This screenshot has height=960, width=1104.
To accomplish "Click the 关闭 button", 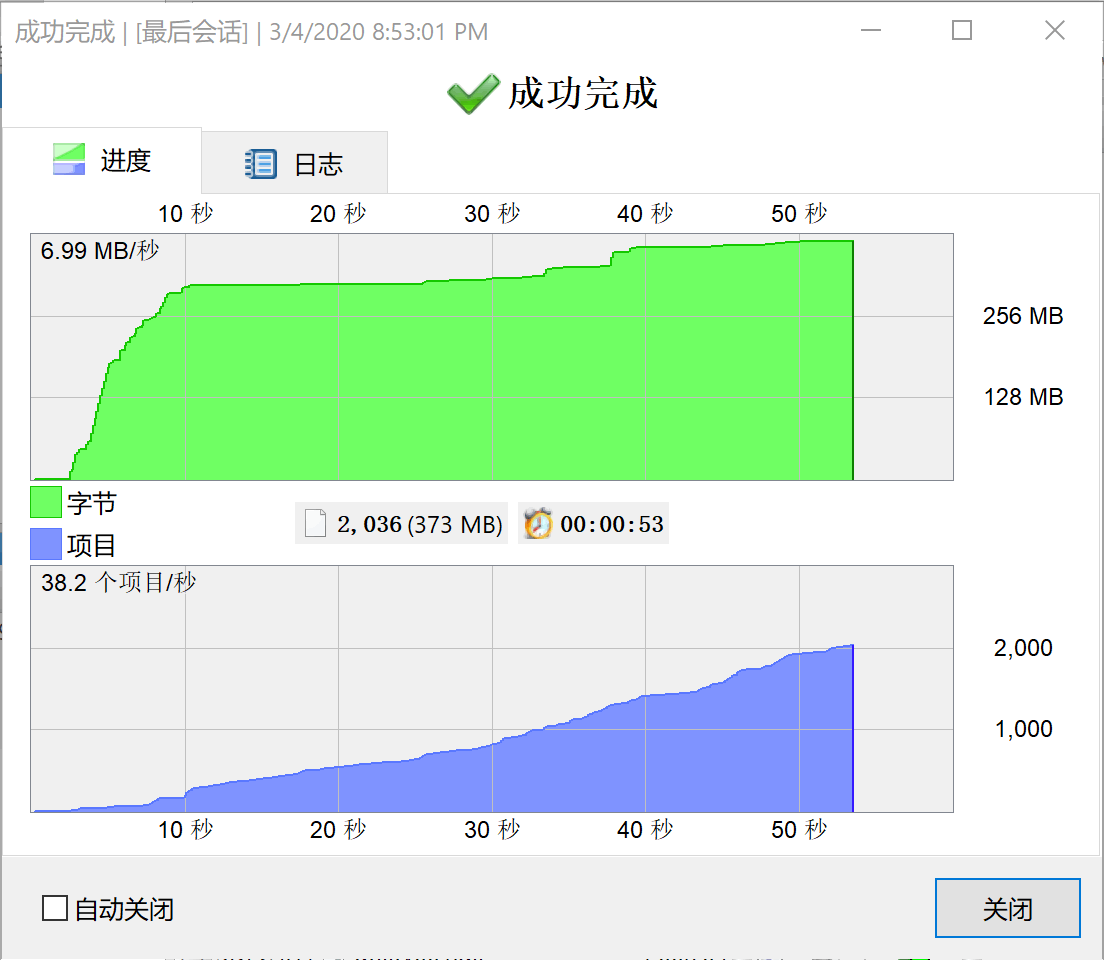I will (1008, 908).
